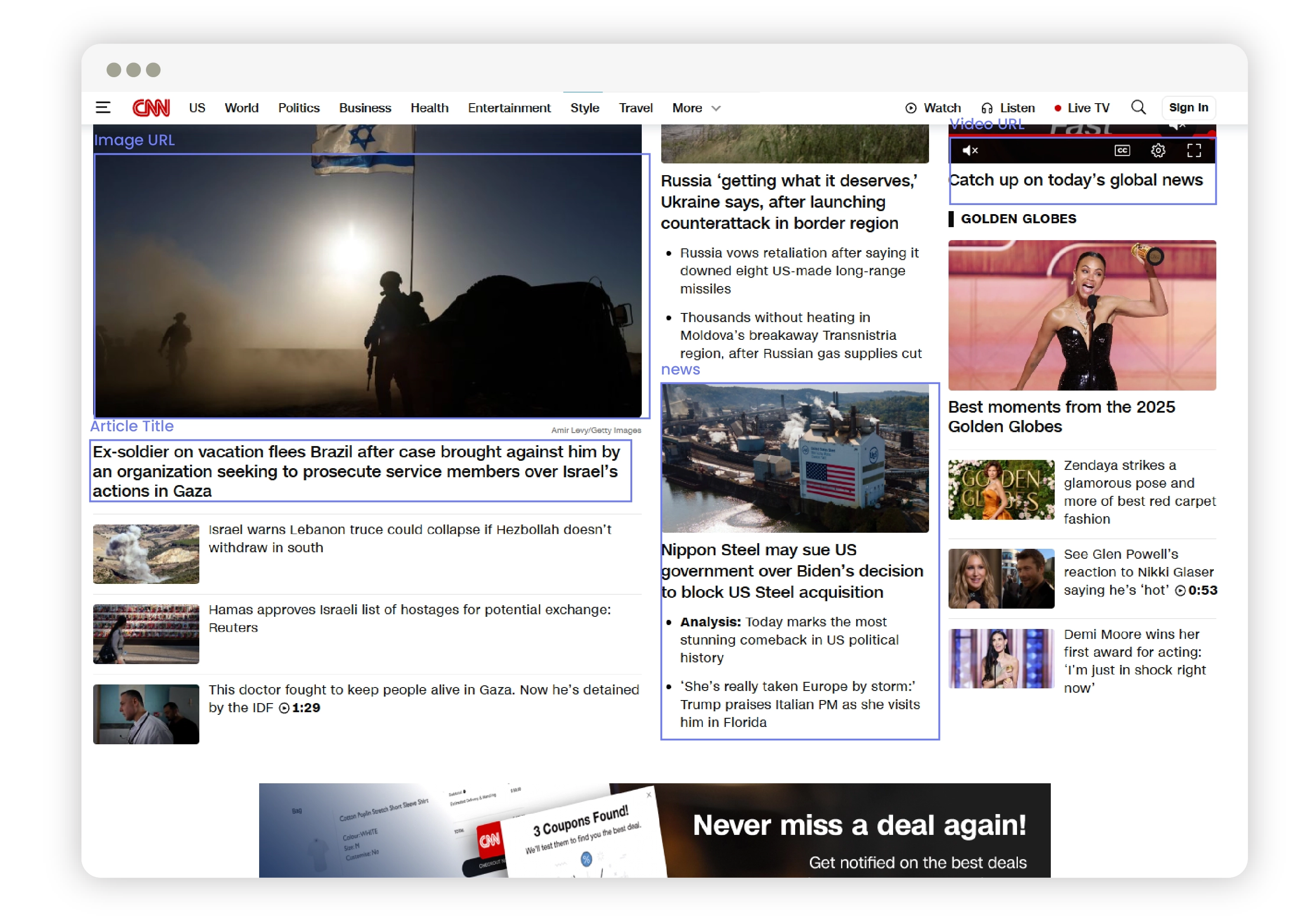Open the Lebanon smoke explosion thumbnail
This screenshot has width=1316, height=922.
146,554
